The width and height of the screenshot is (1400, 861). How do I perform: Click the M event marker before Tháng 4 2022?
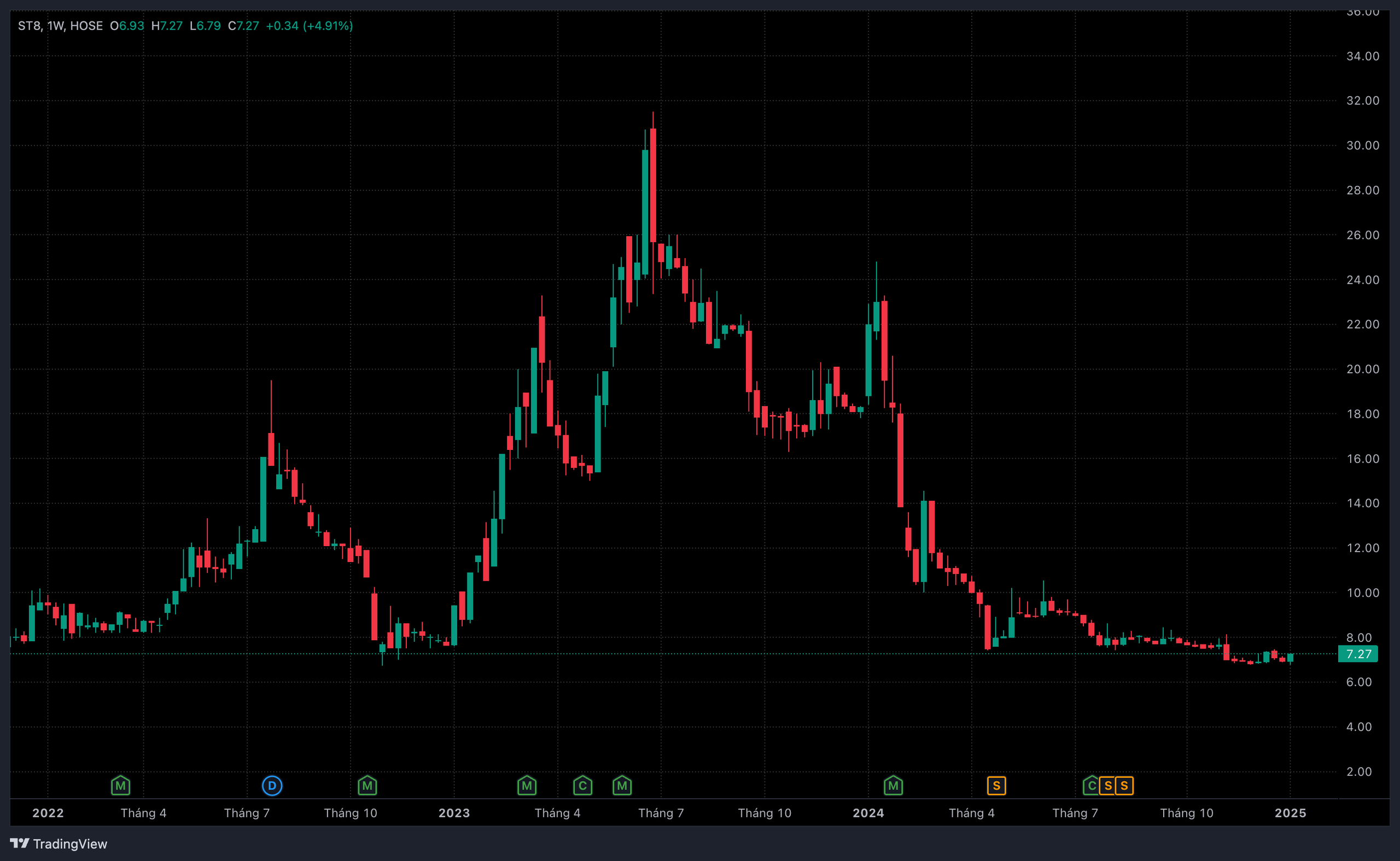(x=120, y=786)
